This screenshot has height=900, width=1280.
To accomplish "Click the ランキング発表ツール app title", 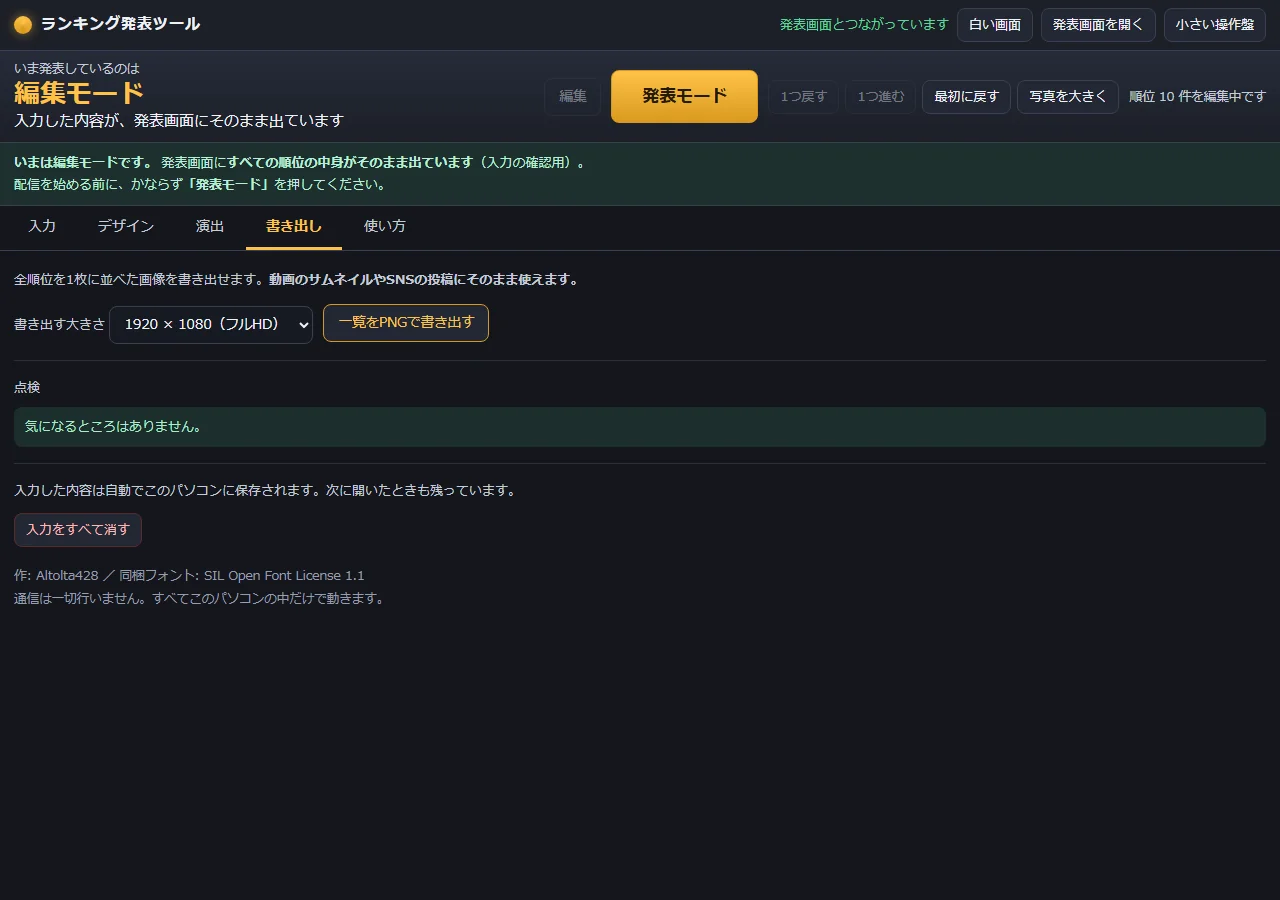I will click(120, 24).
